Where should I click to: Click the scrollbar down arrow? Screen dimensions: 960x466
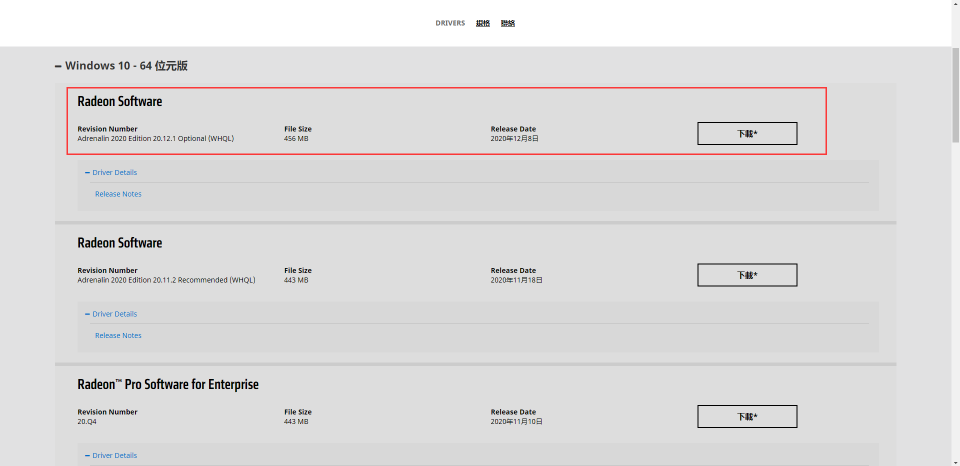[x=955, y=461]
